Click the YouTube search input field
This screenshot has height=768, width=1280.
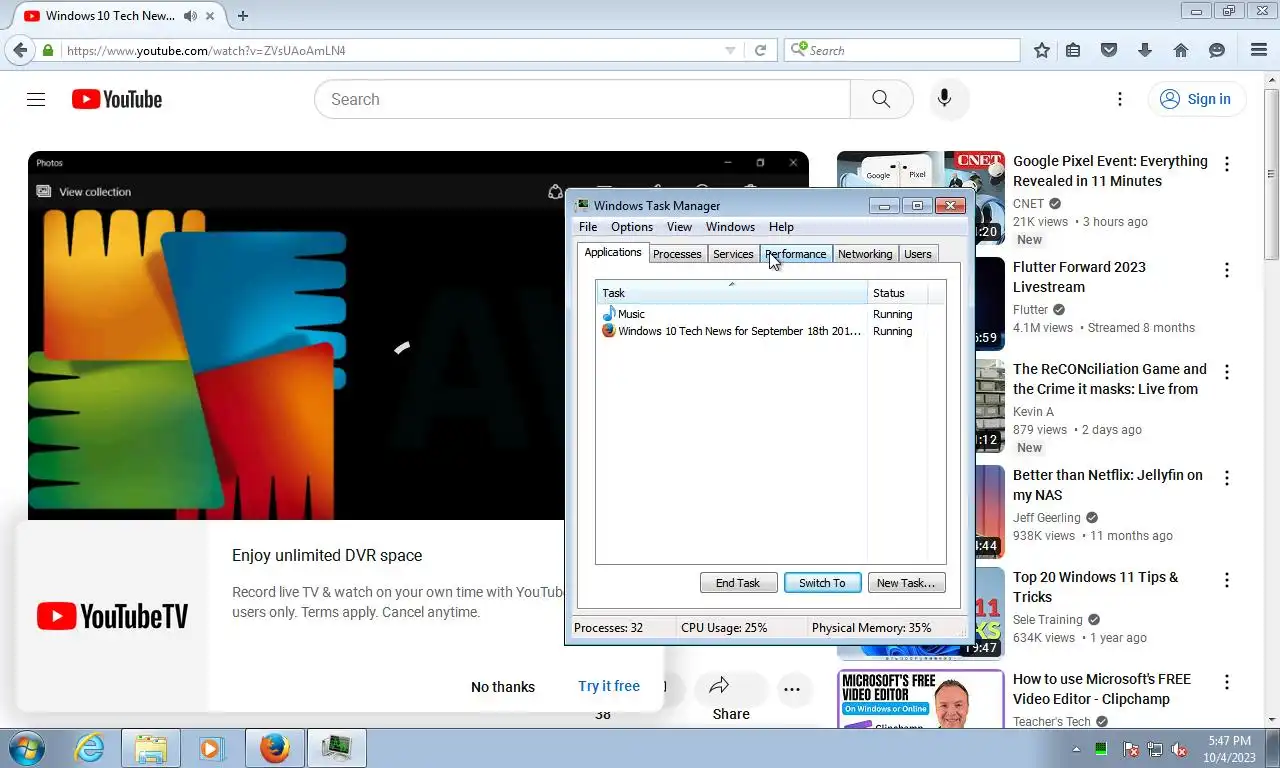pyautogui.click(x=583, y=99)
